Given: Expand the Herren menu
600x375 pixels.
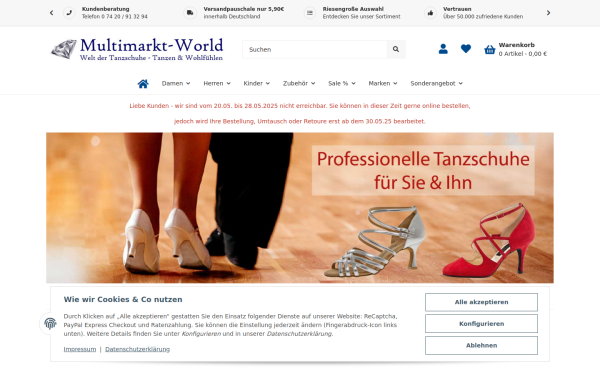Looking at the screenshot, I should (217, 83).
